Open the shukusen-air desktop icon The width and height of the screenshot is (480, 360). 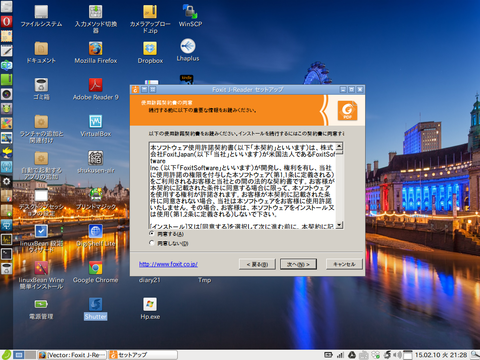(x=96, y=162)
